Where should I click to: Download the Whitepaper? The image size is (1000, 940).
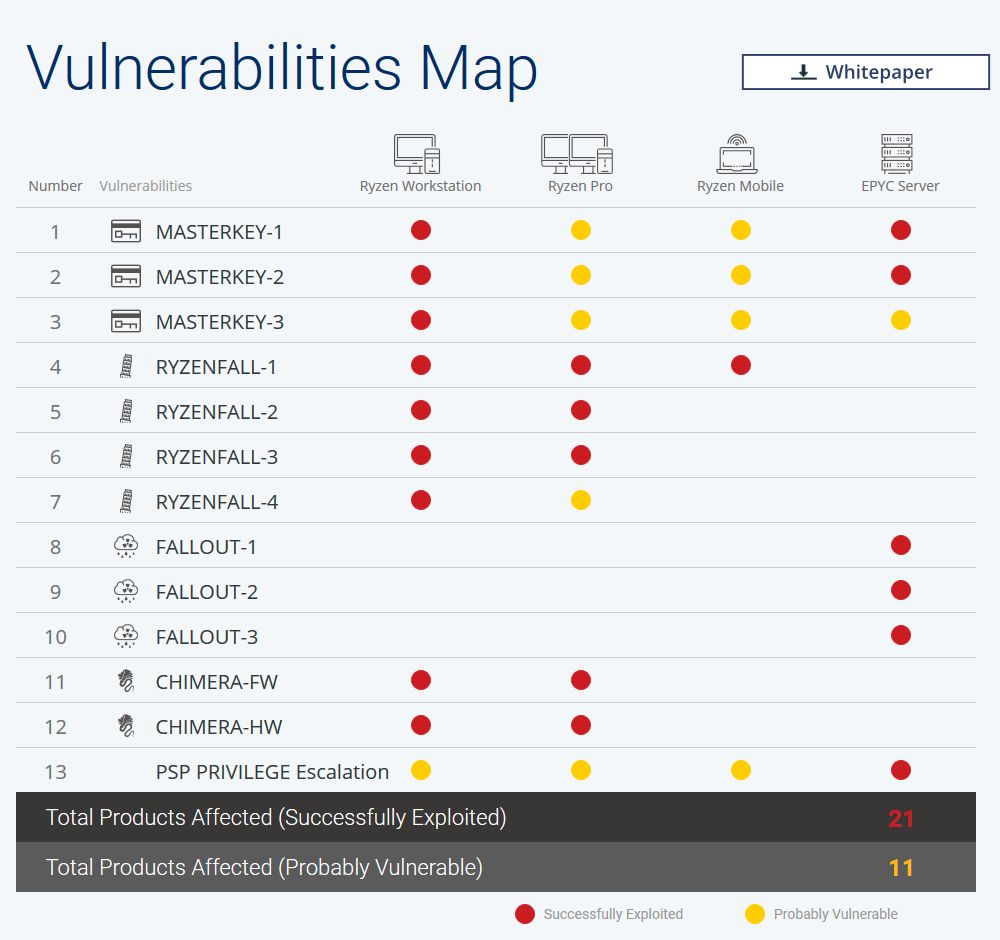pyautogui.click(x=865, y=72)
